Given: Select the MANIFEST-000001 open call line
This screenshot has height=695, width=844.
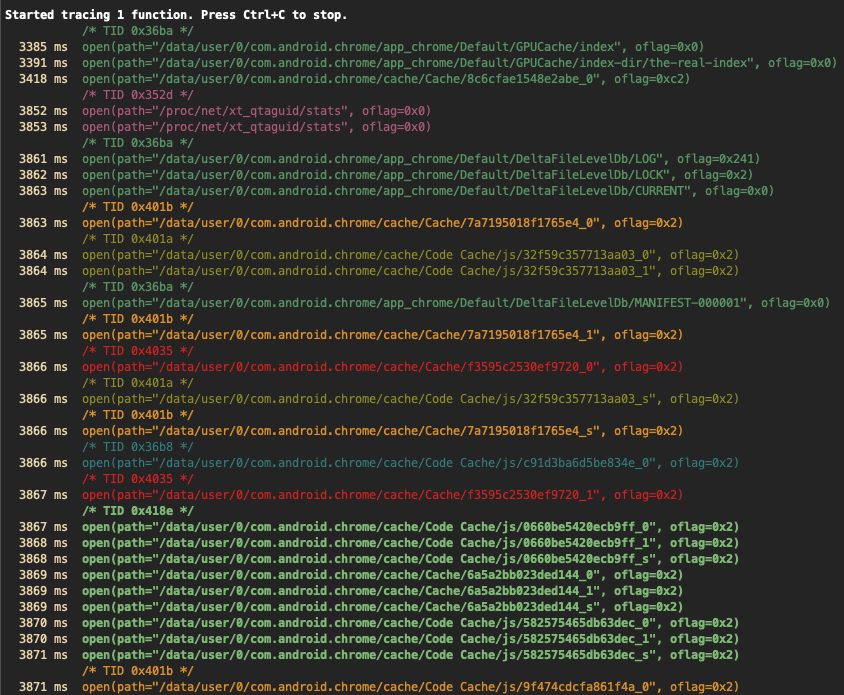Looking at the screenshot, I should 455,303.
